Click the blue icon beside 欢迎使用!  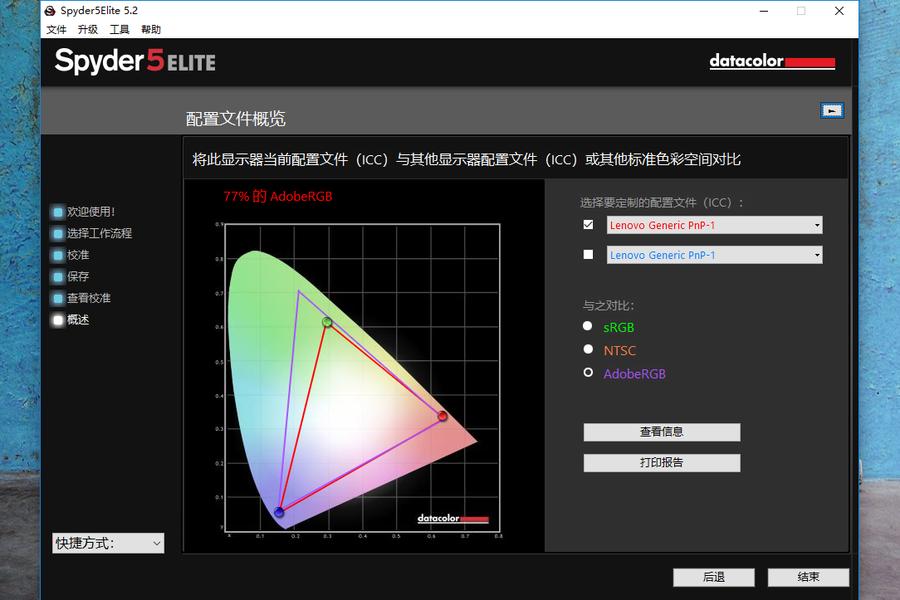pyautogui.click(x=58, y=212)
